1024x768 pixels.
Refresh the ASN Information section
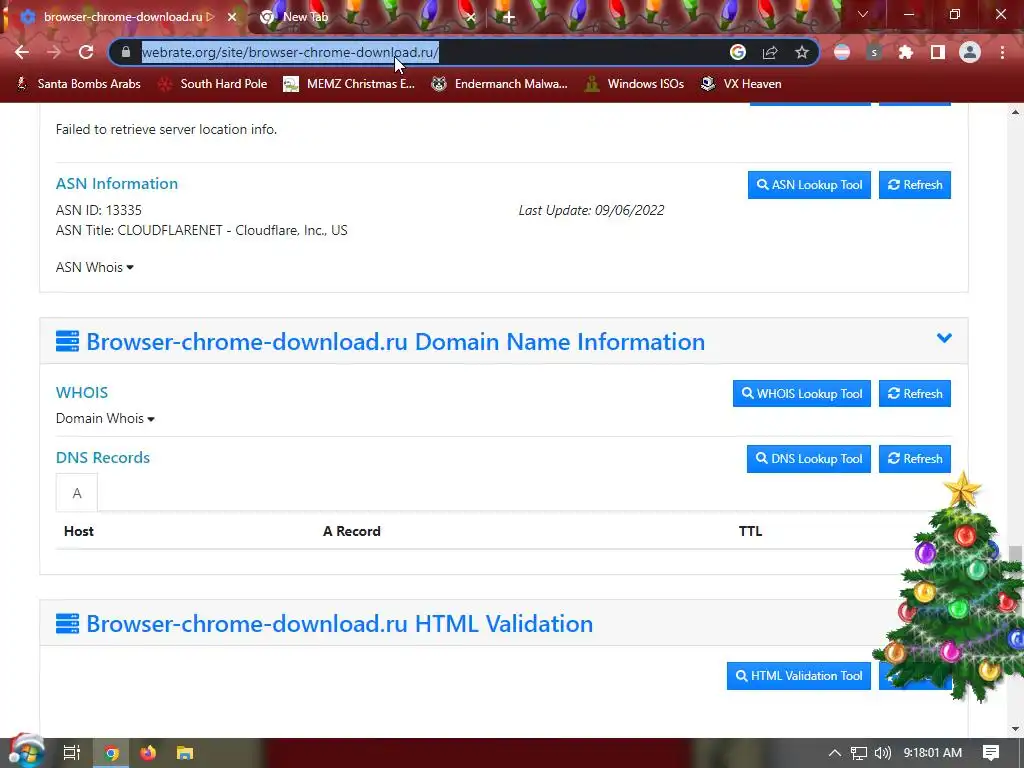pos(914,185)
